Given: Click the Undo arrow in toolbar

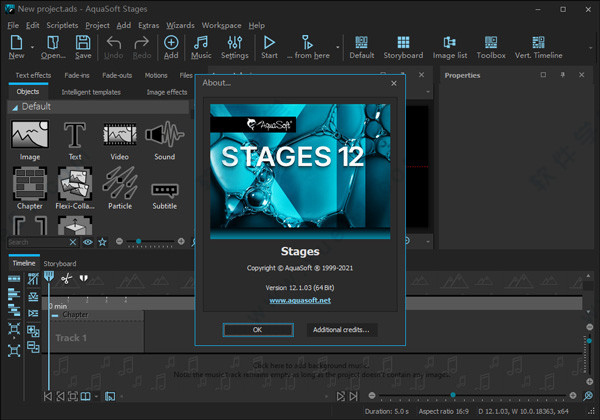Looking at the screenshot, I should 114,42.
